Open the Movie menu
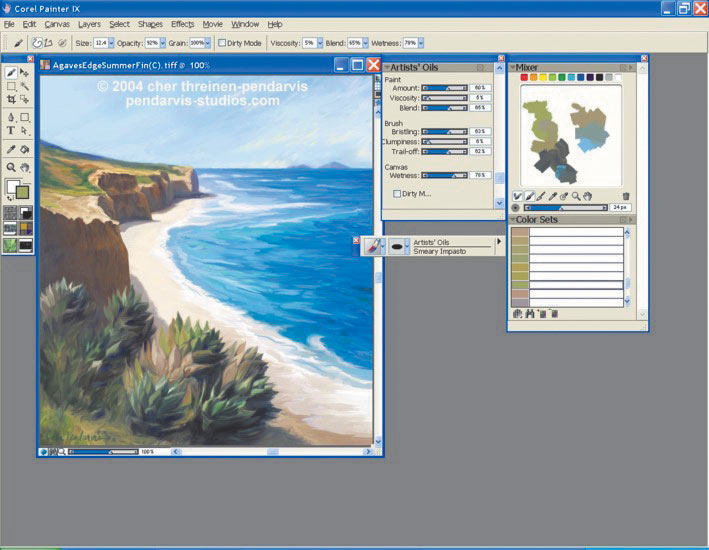The height and width of the screenshot is (550, 709). click(x=213, y=24)
